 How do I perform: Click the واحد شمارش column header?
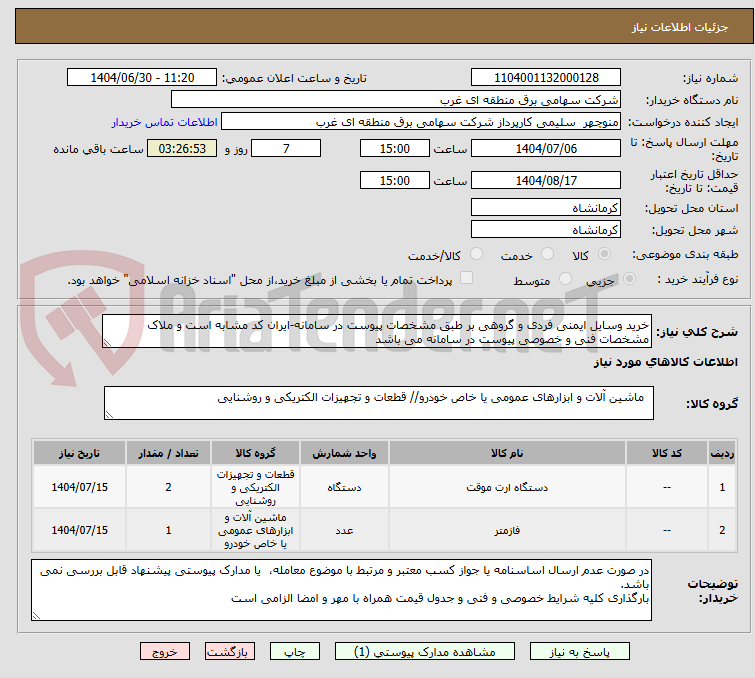[x=344, y=453]
